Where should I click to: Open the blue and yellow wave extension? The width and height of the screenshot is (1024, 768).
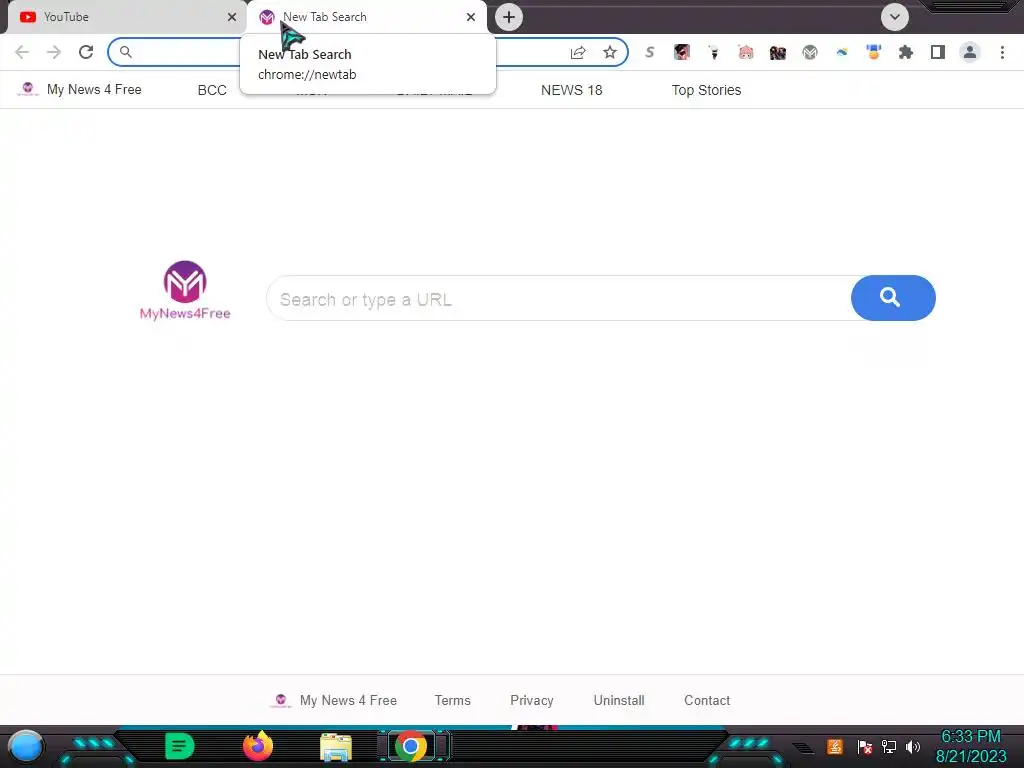click(842, 52)
